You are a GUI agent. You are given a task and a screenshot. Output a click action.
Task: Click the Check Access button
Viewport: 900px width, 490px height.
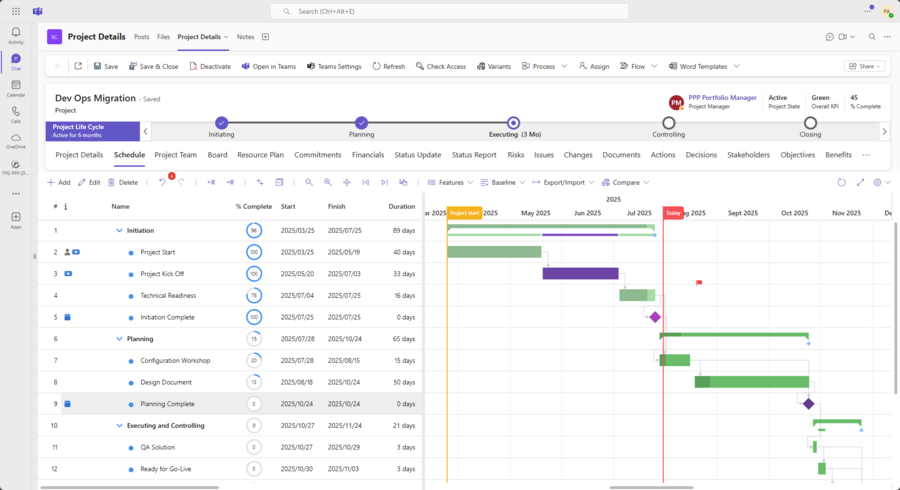coord(439,66)
